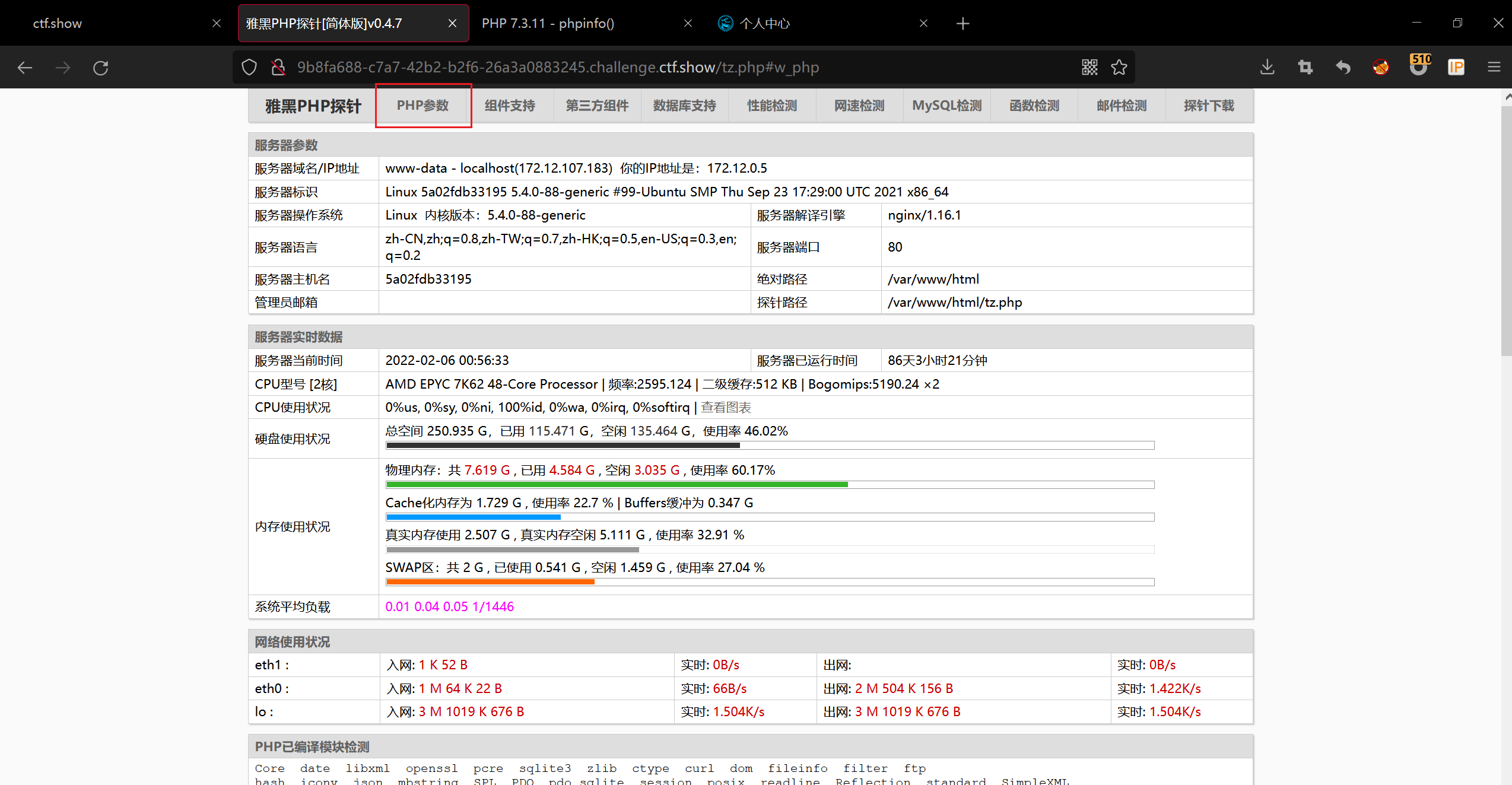Open the browser hamburger menu

[1494, 68]
